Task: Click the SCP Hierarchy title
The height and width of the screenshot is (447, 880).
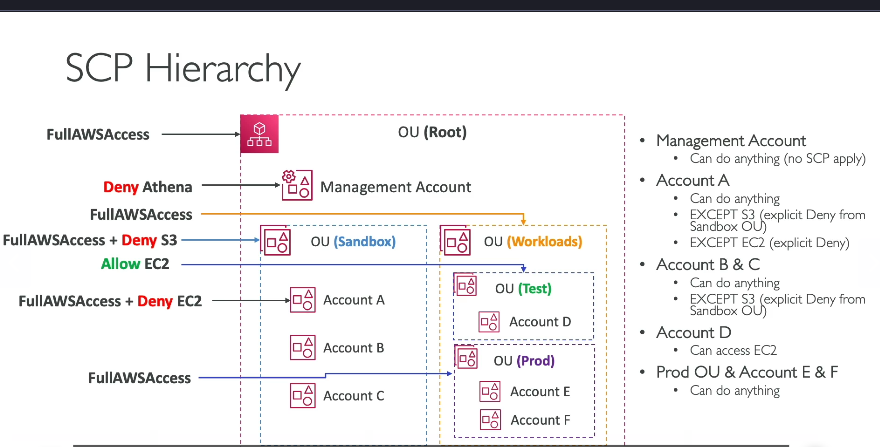Action: pyautogui.click(x=183, y=69)
